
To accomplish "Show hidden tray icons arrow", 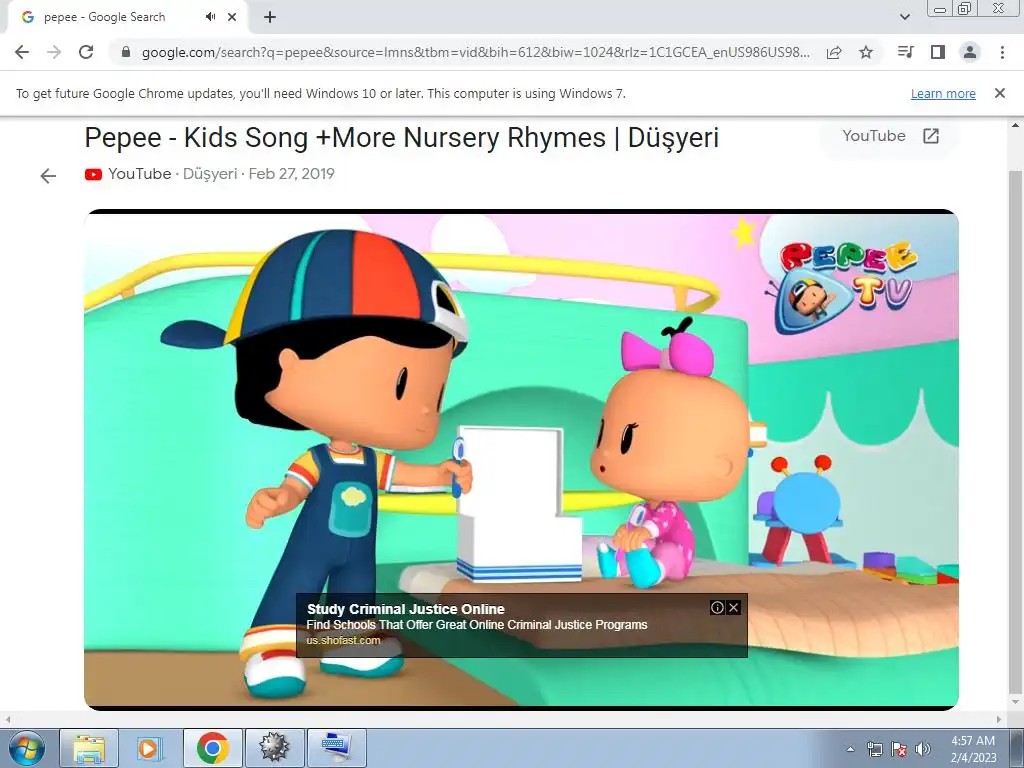I will pos(850,749).
